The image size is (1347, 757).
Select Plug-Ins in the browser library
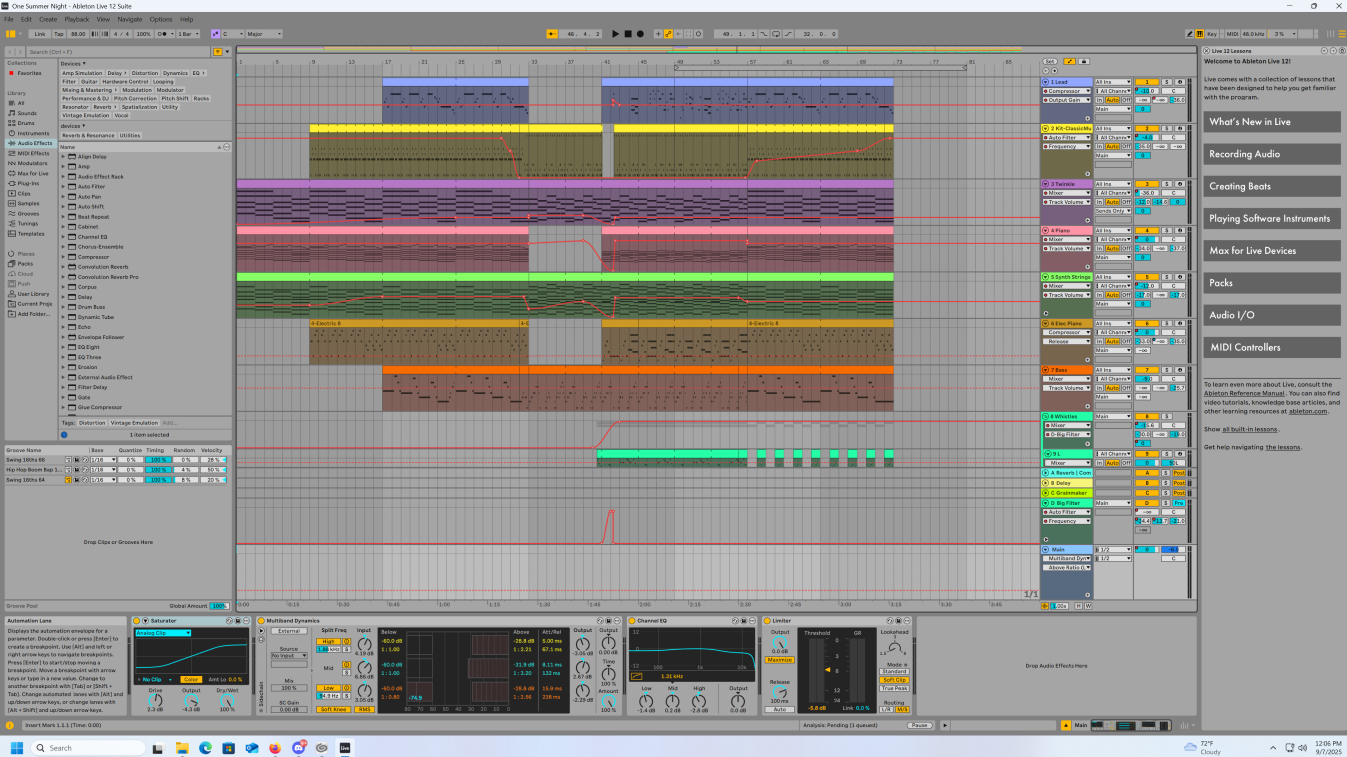coord(28,183)
